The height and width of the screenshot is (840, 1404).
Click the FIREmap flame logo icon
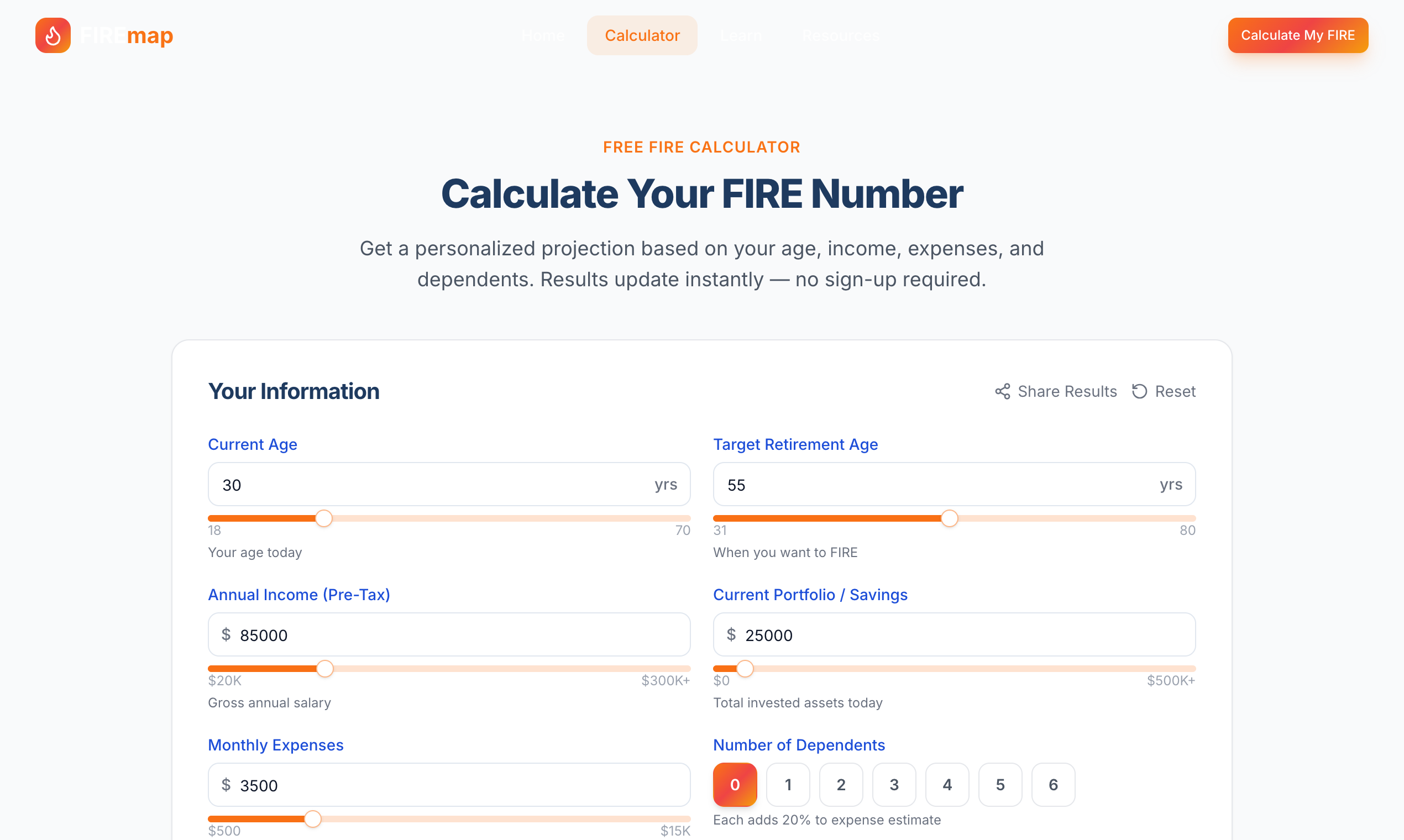52,35
